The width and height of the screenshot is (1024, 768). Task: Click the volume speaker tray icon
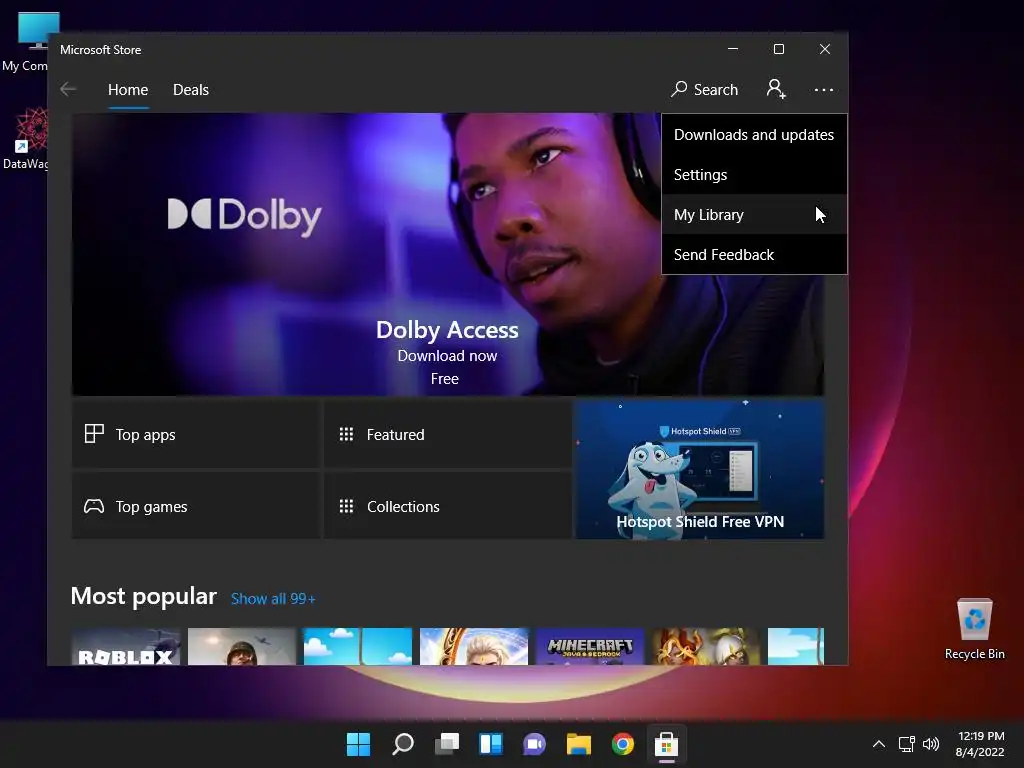[931, 744]
